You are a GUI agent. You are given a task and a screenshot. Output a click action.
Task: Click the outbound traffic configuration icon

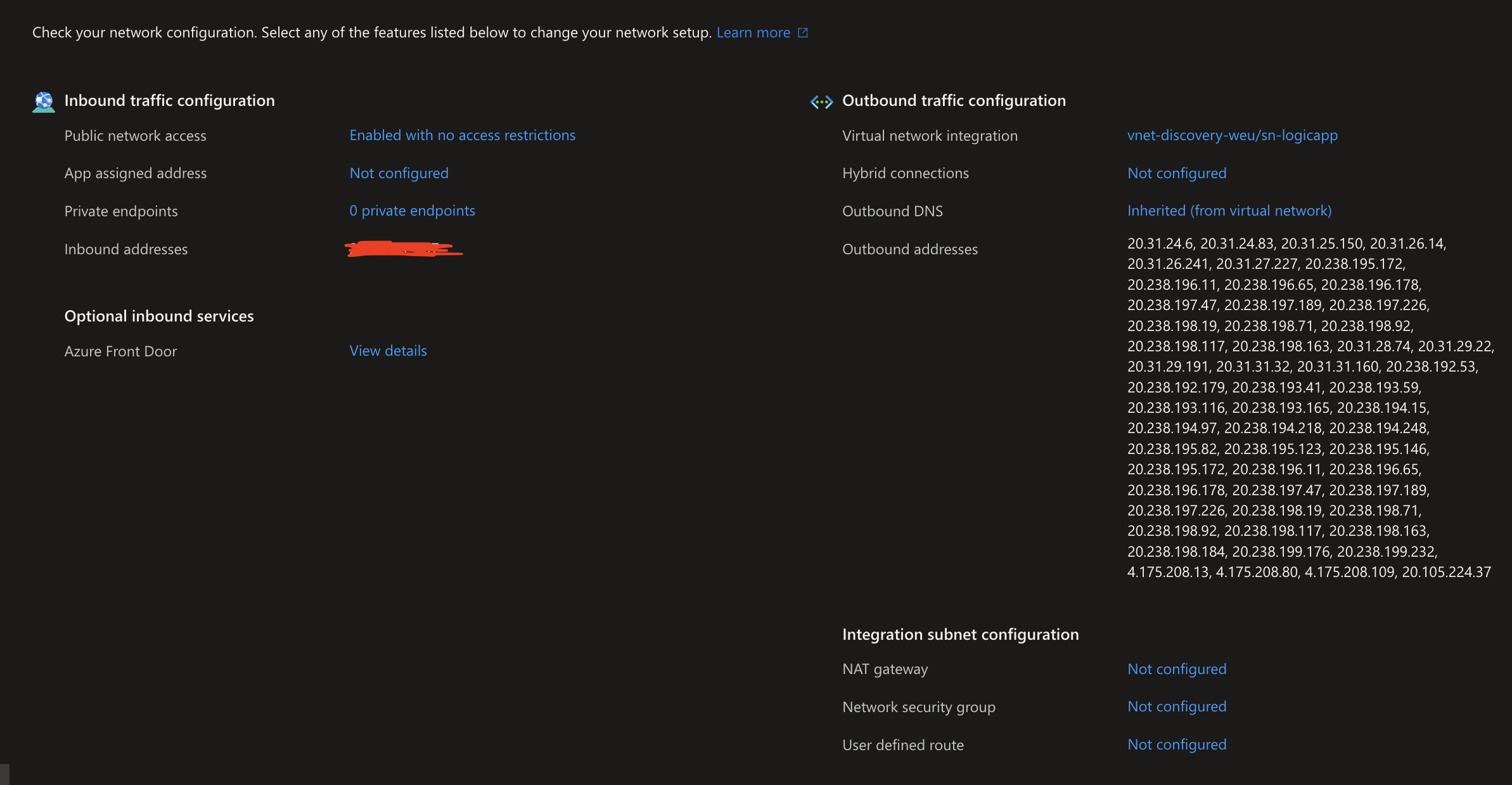point(820,99)
